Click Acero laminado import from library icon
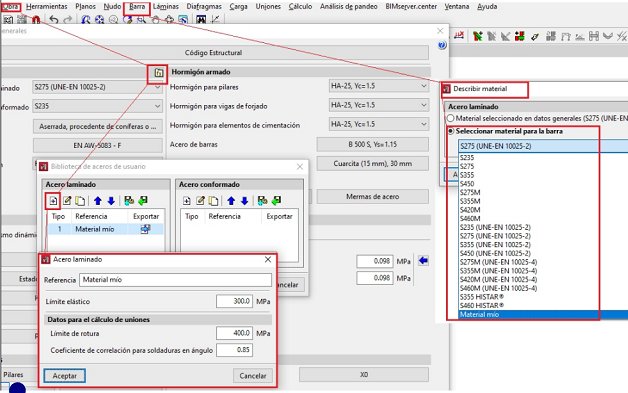628x393 pixels. point(129,201)
